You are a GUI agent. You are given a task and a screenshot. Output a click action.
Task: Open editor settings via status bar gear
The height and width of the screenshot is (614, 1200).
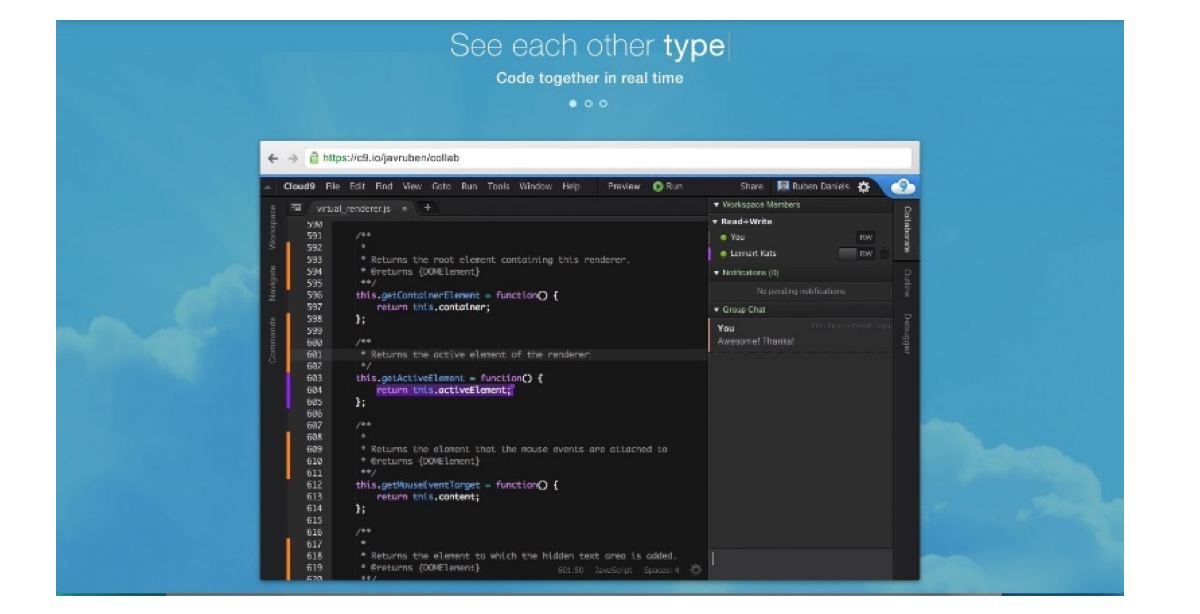(695, 570)
